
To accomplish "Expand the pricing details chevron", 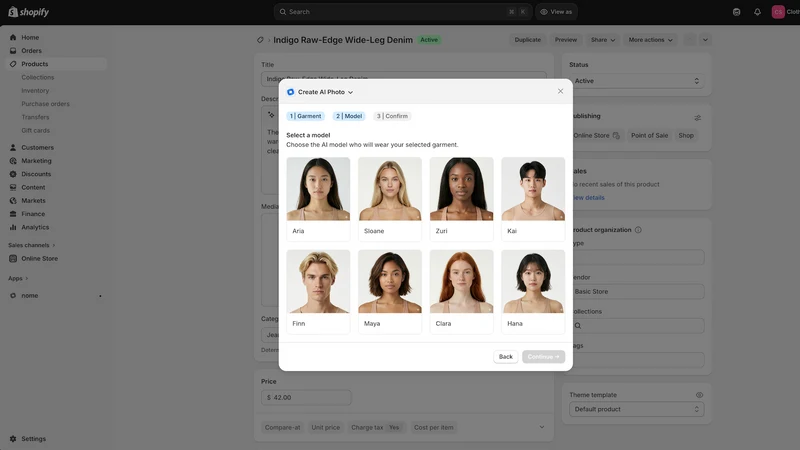I will [542, 428].
